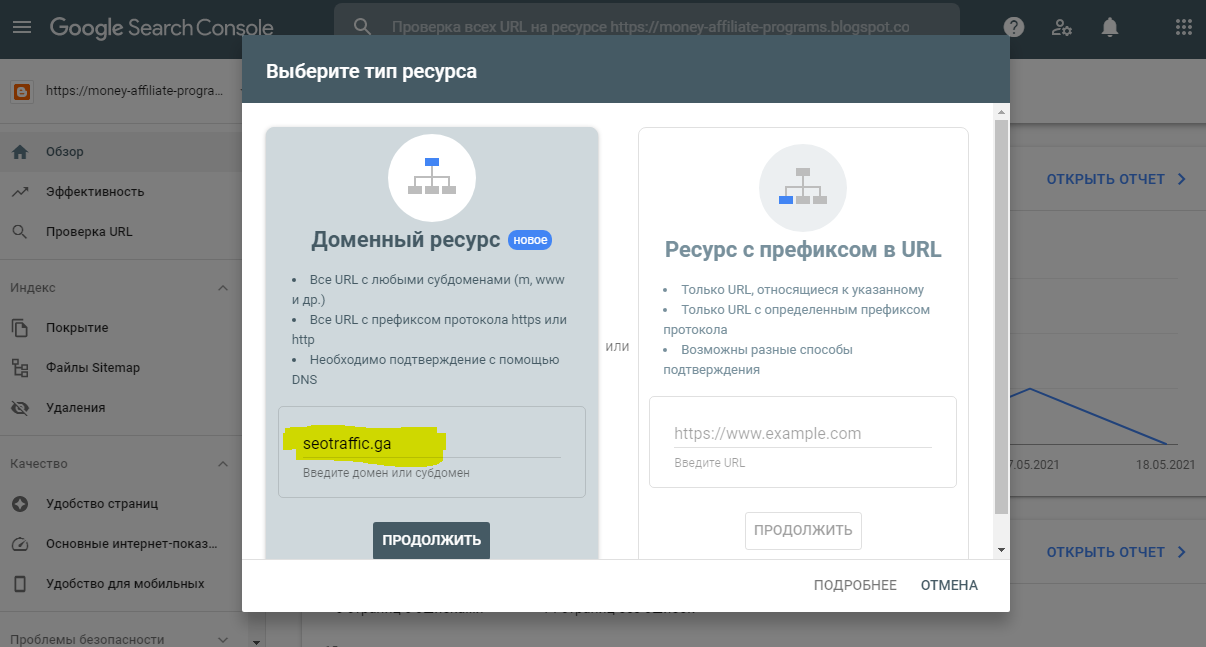Viewport: 1206px width, 647px height.
Task: Click the ПОДРОБНЕЕ button
Action: click(x=855, y=585)
